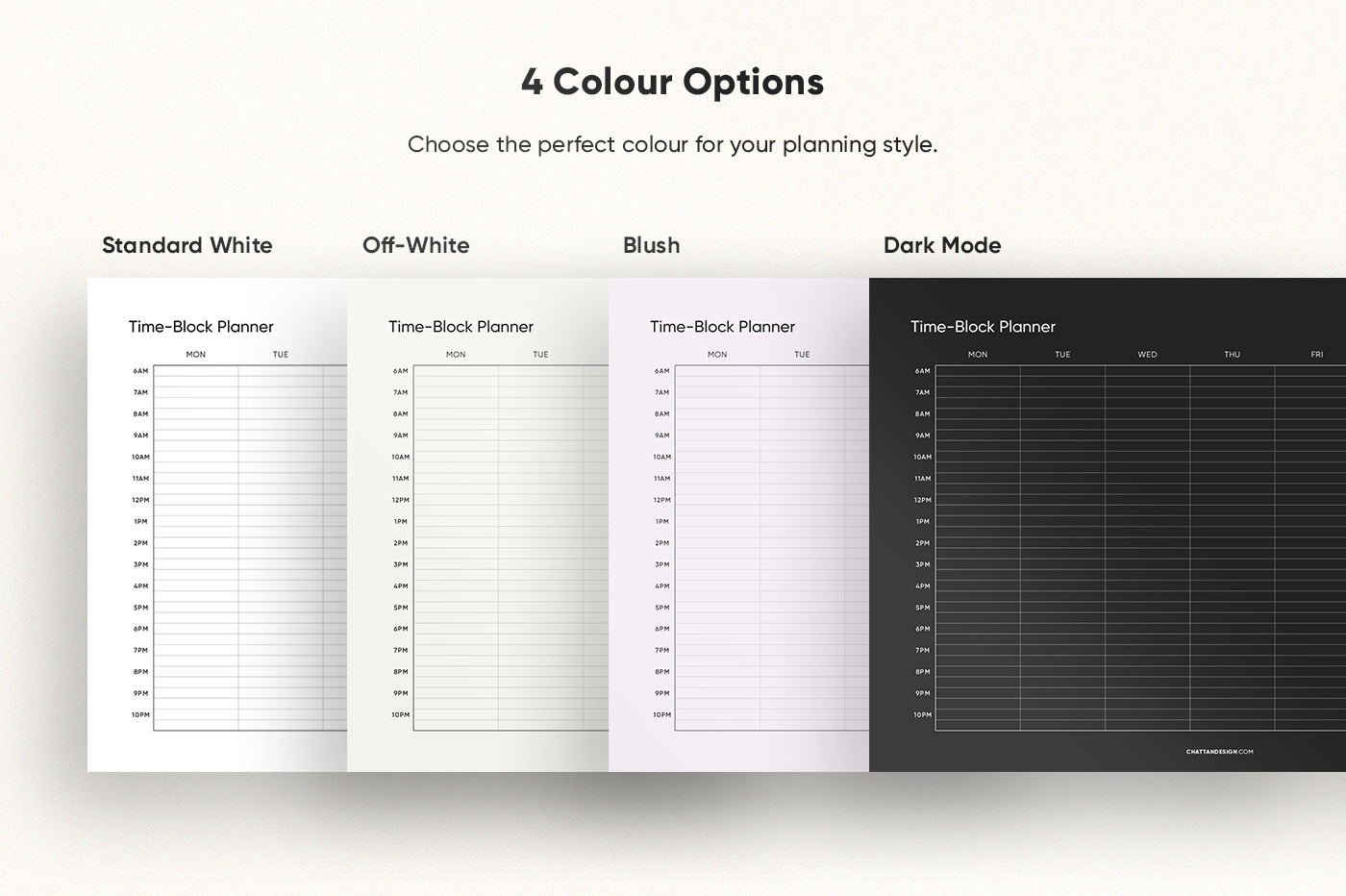Select the 10PM label in Blush planner
Viewport: 1346px width, 896px height.
[661, 715]
